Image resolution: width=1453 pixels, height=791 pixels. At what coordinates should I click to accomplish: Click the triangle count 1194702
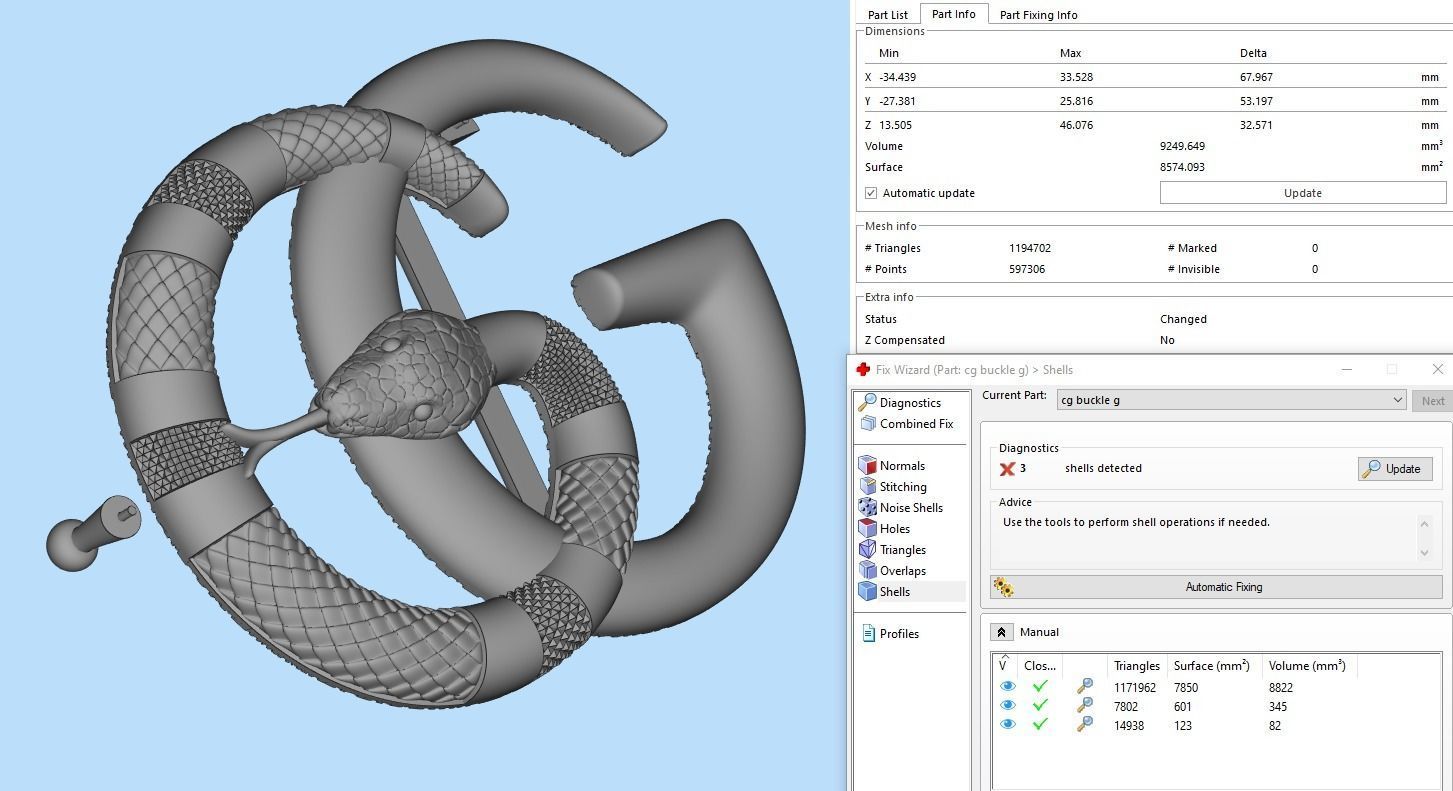click(x=1030, y=248)
